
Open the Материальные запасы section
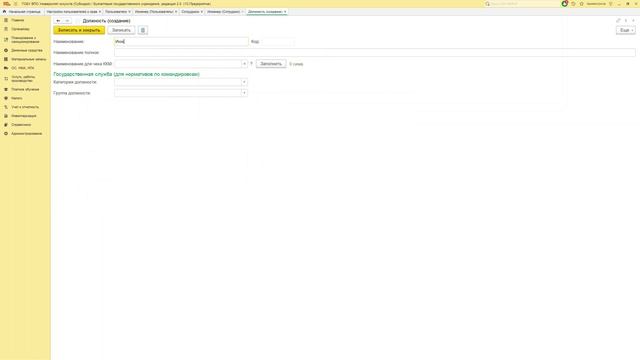point(29,59)
